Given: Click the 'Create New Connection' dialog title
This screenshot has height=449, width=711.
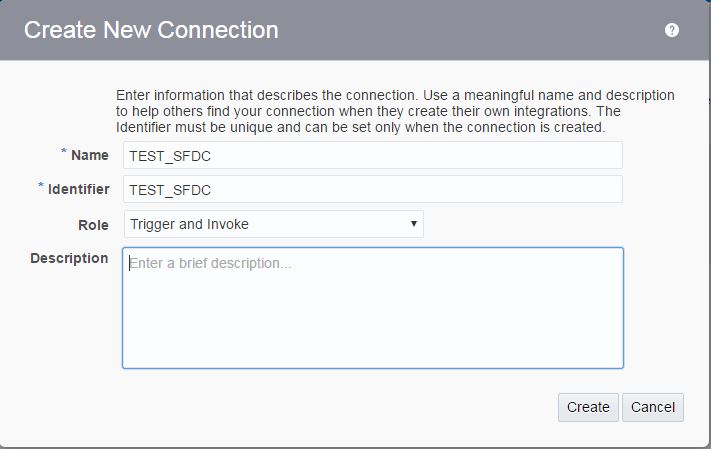Looking at the screenshot, I should coord(151,30).
